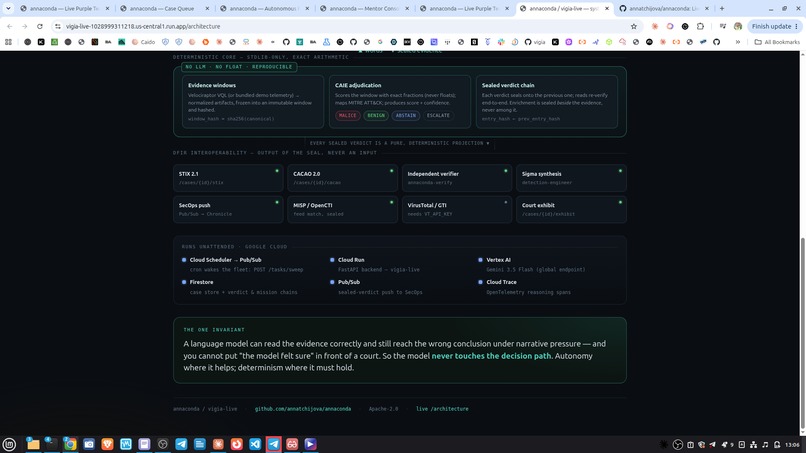
Task: Switch to the 'annaconda — Case Queue' tab
Action: click(x=164, y=8)
